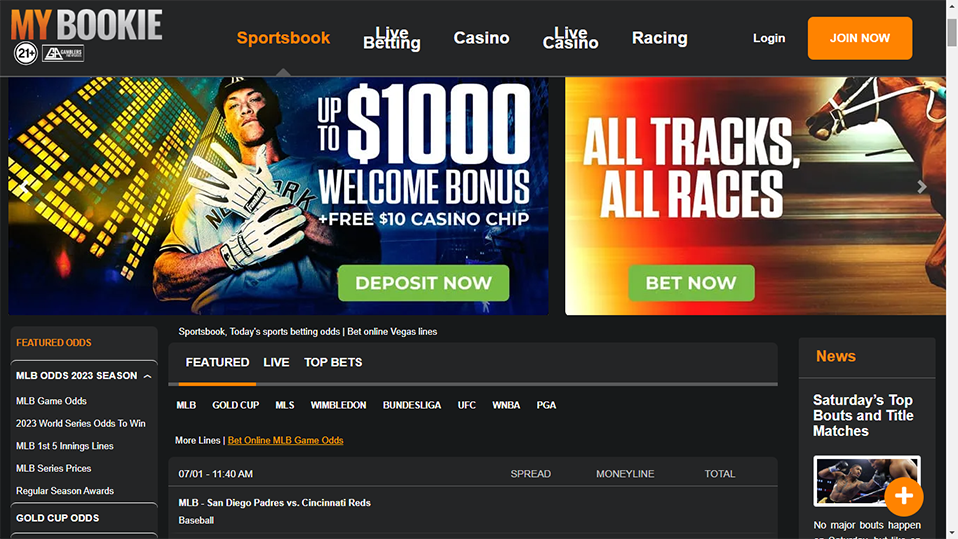Click the page vertical scrollbar thumb
The width and height of the screenshot is (958, 539).
(952, 32)
